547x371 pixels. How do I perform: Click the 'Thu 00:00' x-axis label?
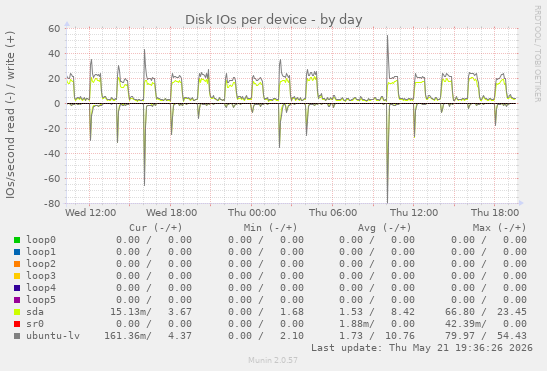coord(252,213)
